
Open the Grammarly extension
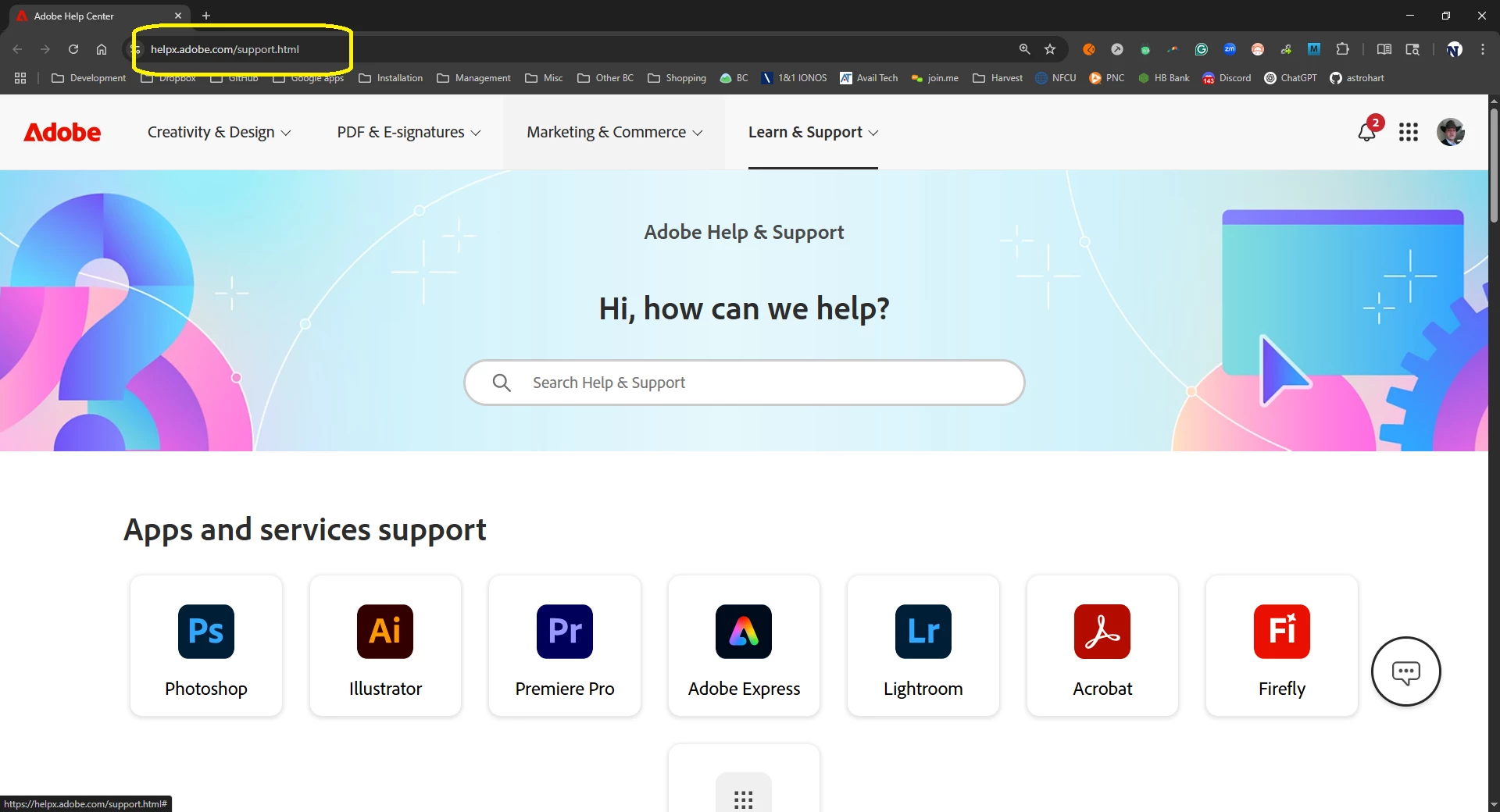pos(1202,49)
